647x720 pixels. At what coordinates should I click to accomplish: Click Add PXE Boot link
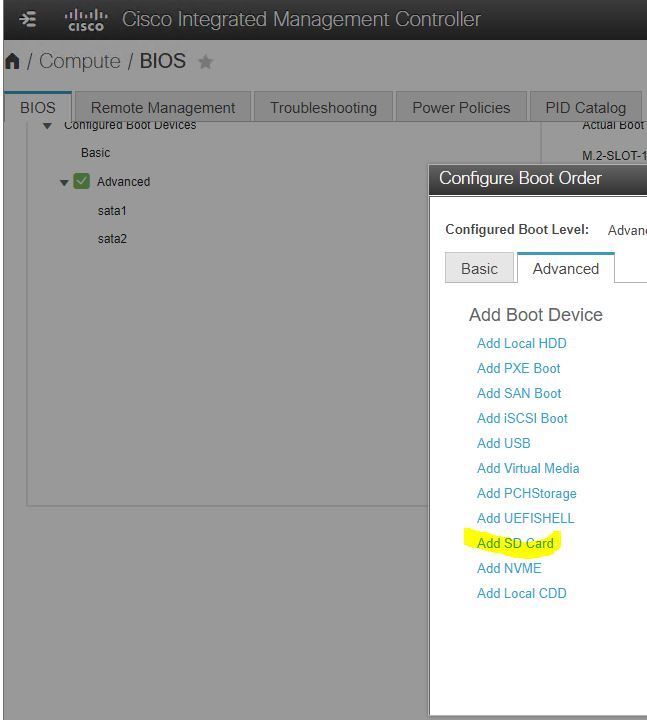(518, 368)
